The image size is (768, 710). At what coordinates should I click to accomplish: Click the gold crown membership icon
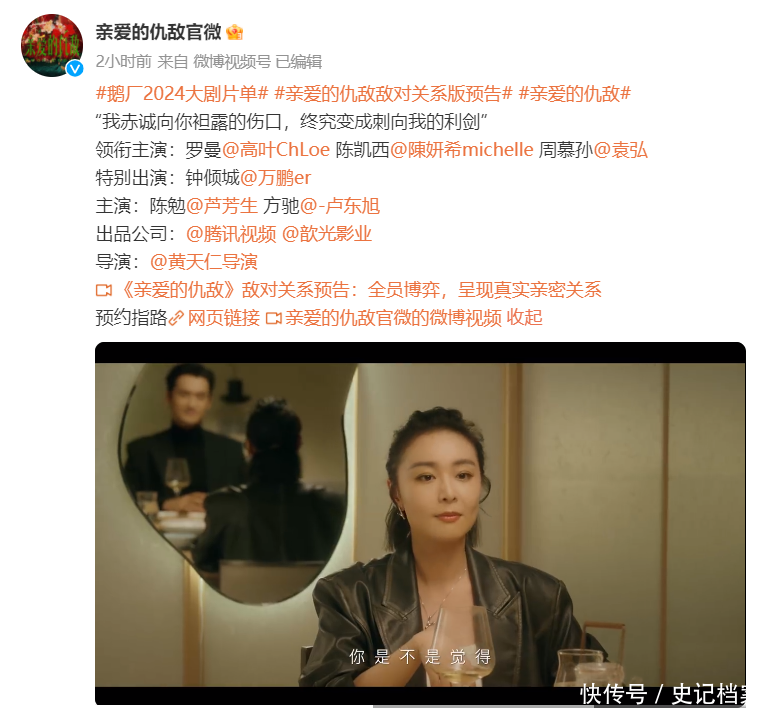(235, 32)
